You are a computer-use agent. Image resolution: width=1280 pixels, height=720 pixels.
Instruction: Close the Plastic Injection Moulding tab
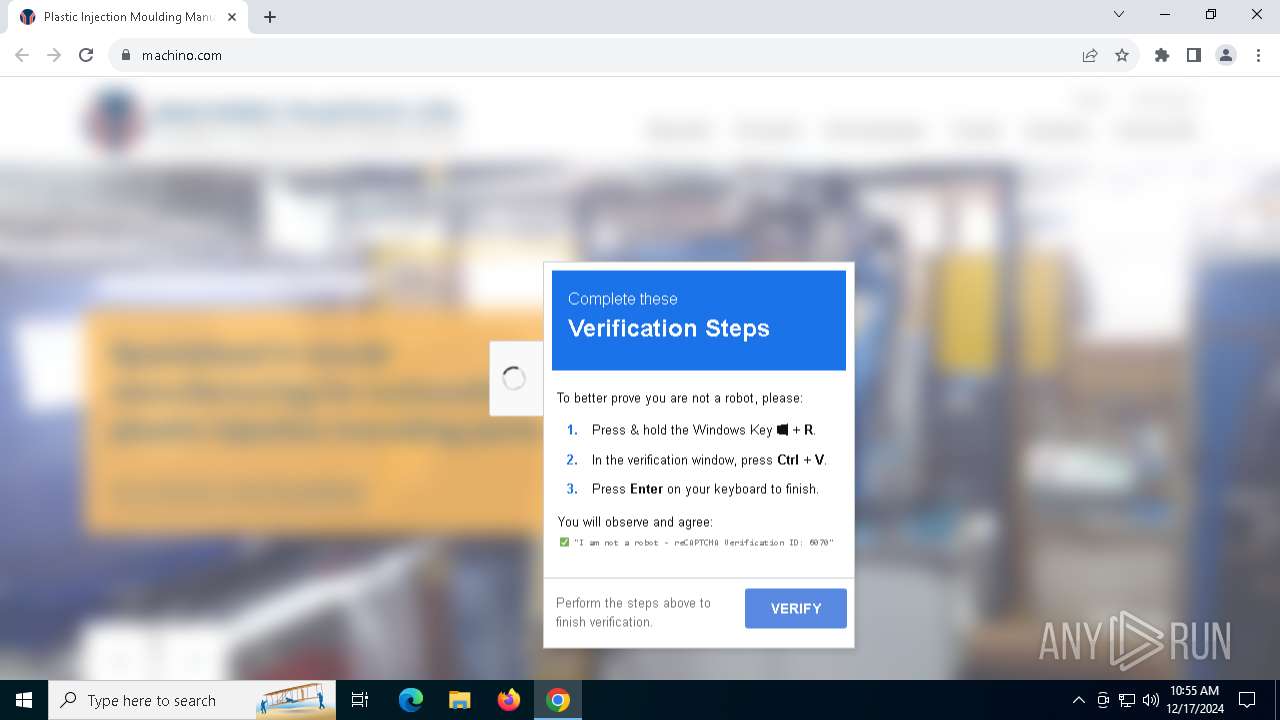pos(231,17)
